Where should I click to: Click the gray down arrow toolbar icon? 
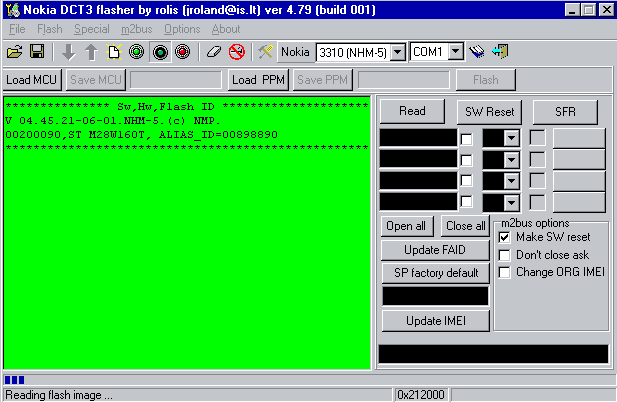69,52
